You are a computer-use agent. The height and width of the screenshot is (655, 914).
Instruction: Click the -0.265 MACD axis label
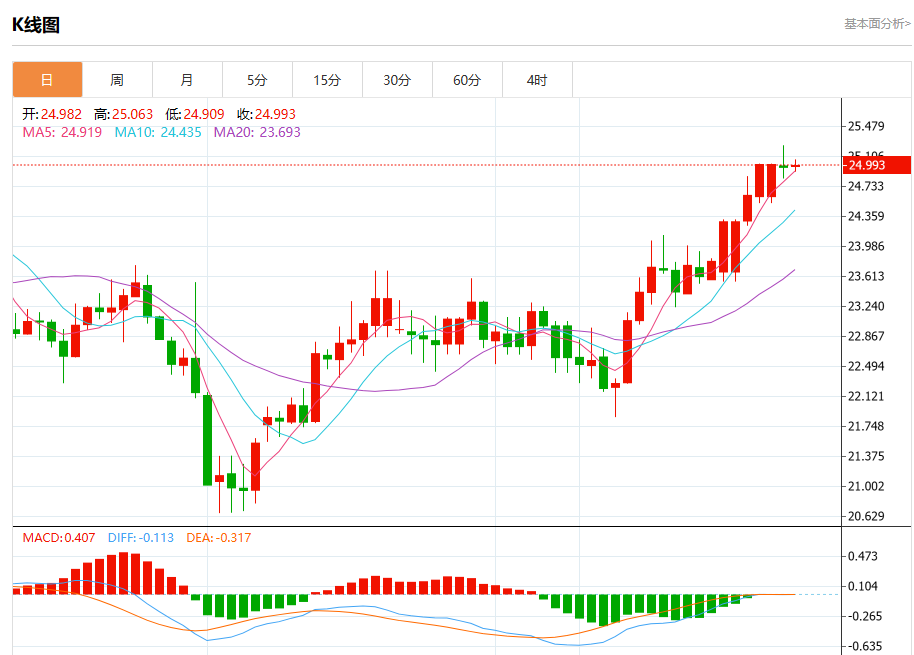point(864,617)
